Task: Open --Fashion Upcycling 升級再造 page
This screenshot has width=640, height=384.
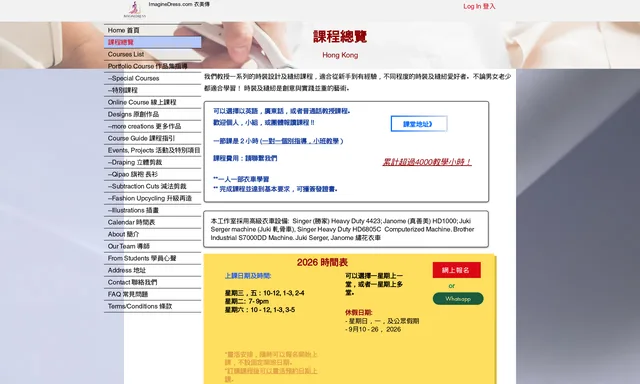Action: 152,198
